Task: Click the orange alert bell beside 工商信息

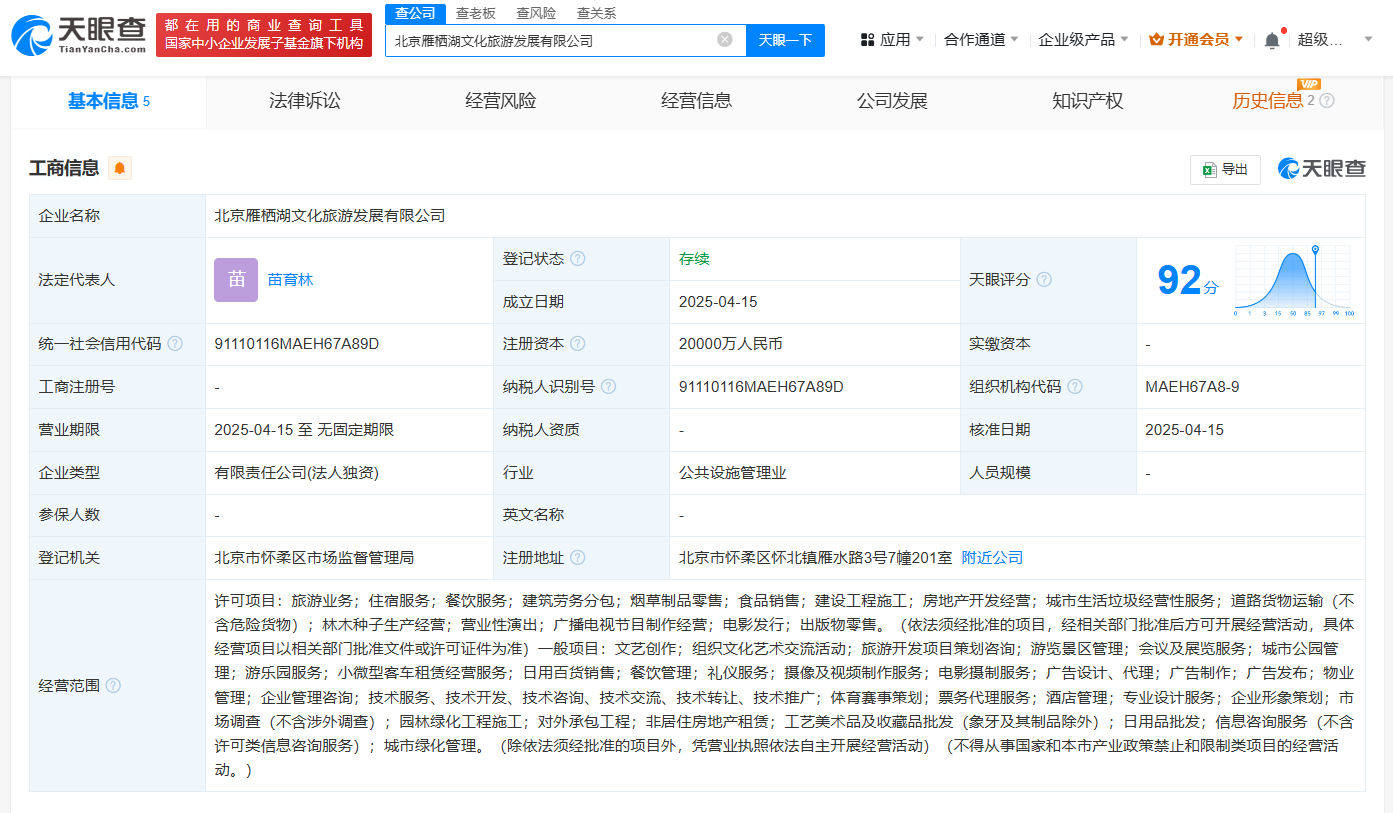Action: pos(120,168)
